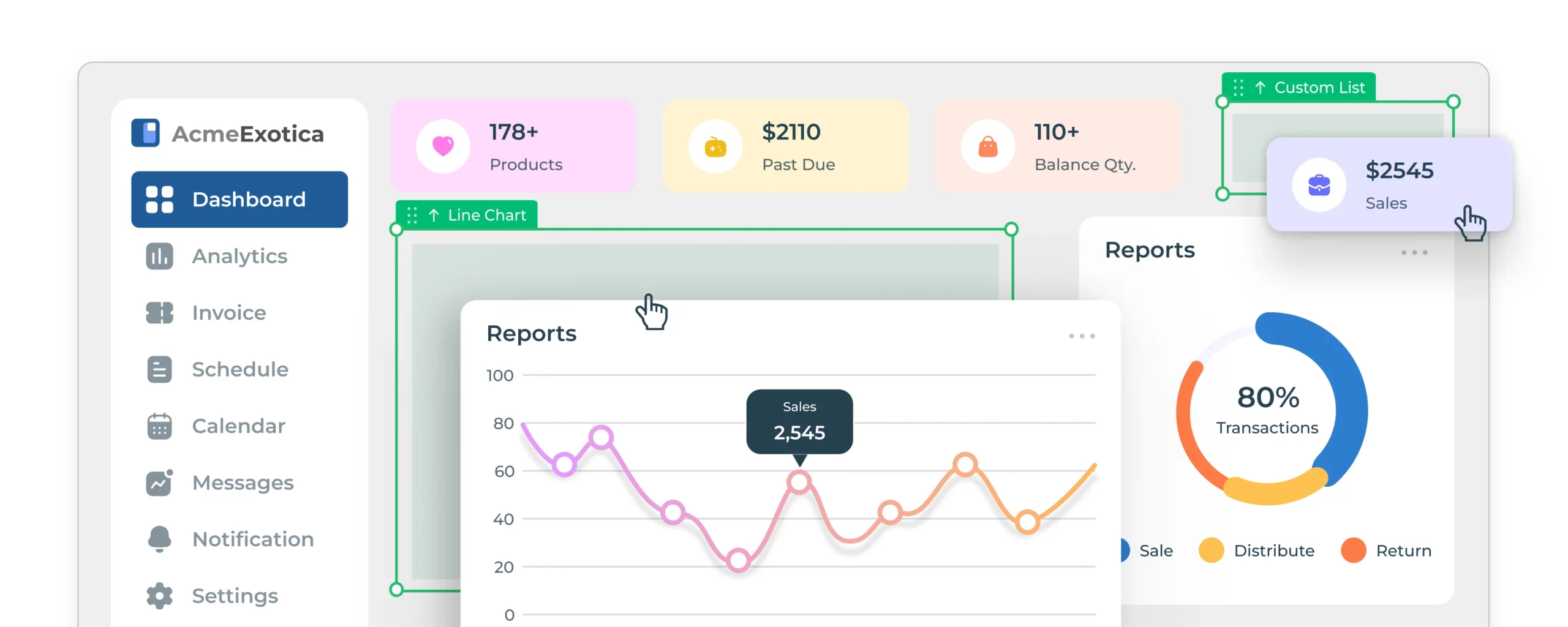Click the Reports title above donut chart

(1150, 250)
